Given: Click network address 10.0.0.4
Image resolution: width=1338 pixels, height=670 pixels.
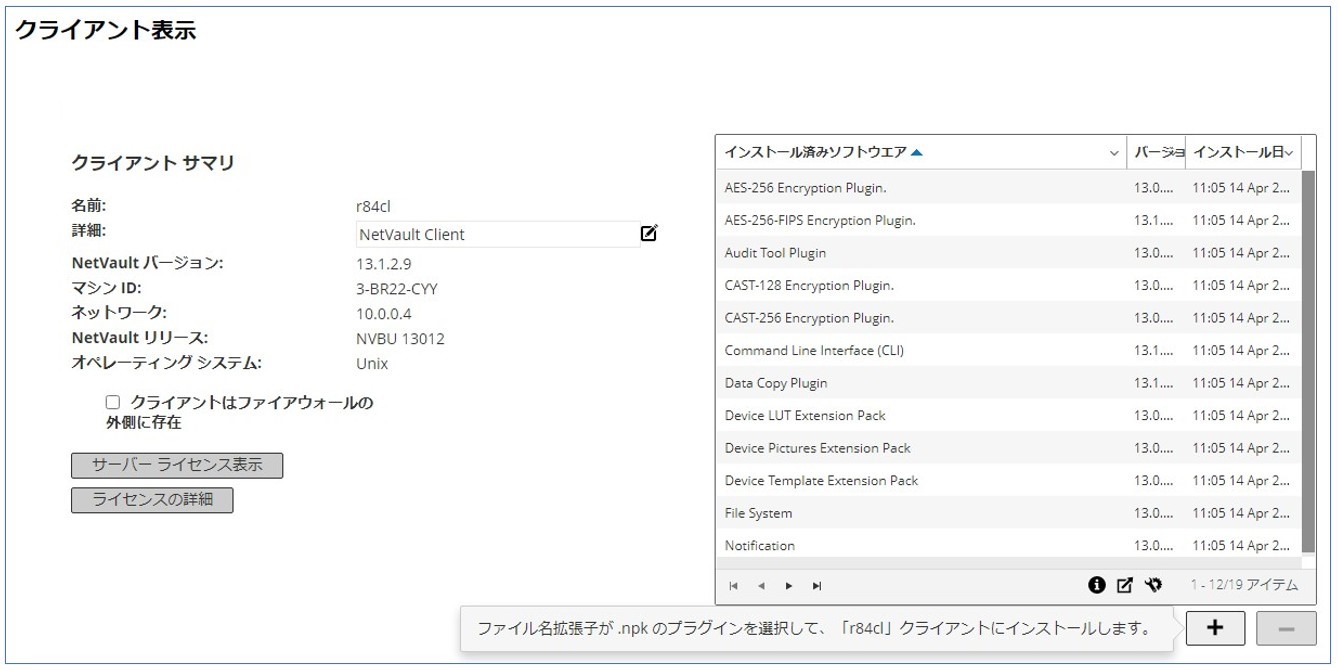Looking at the screenshot, I should point(384,314).
